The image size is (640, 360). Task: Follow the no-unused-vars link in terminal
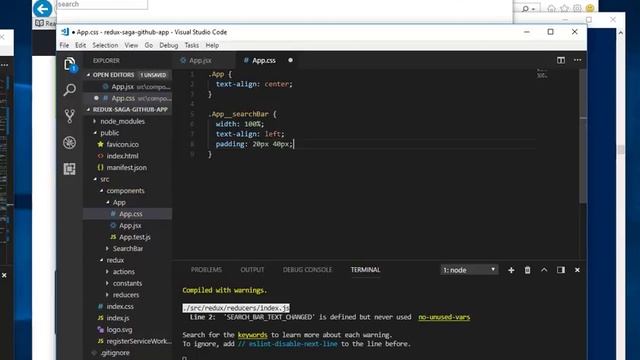click(x=444, y=317)
